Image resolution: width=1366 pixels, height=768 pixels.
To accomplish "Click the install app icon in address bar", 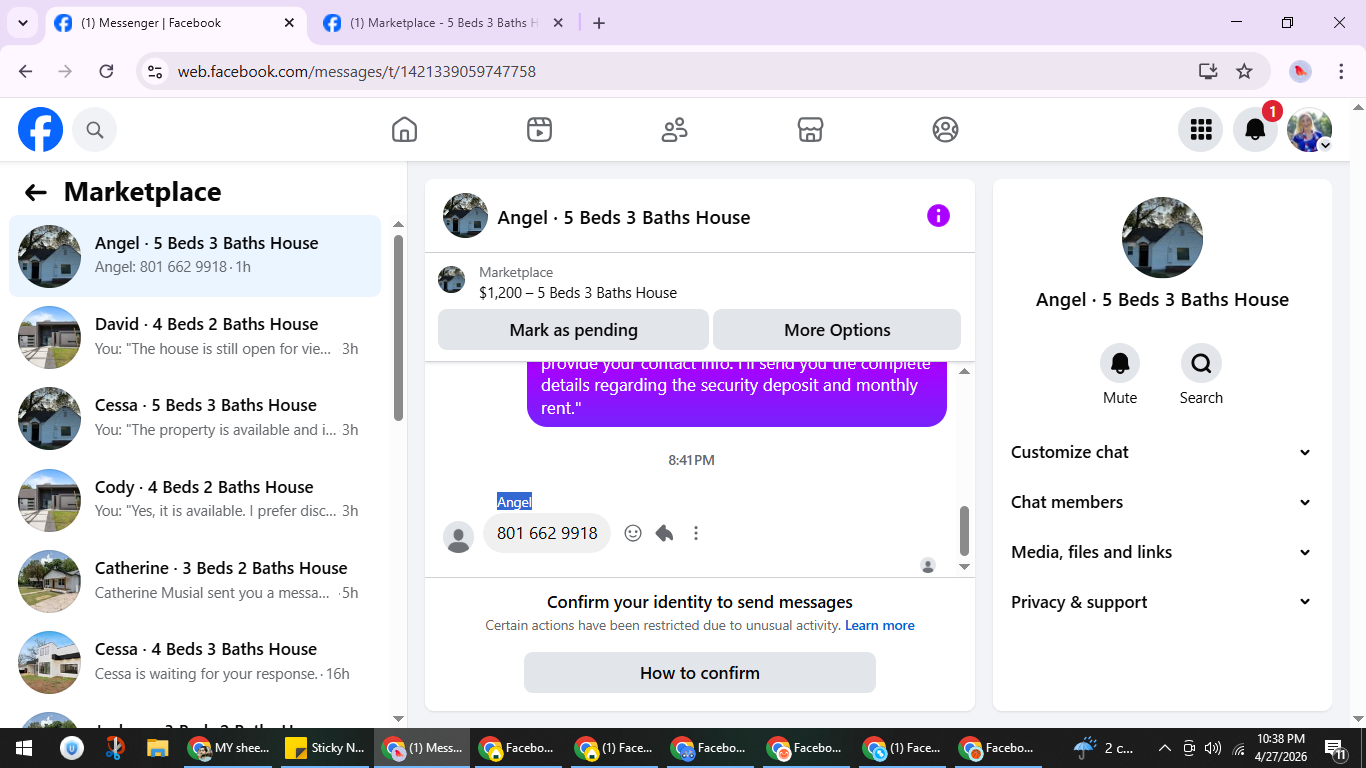I will pos(1208,71).
